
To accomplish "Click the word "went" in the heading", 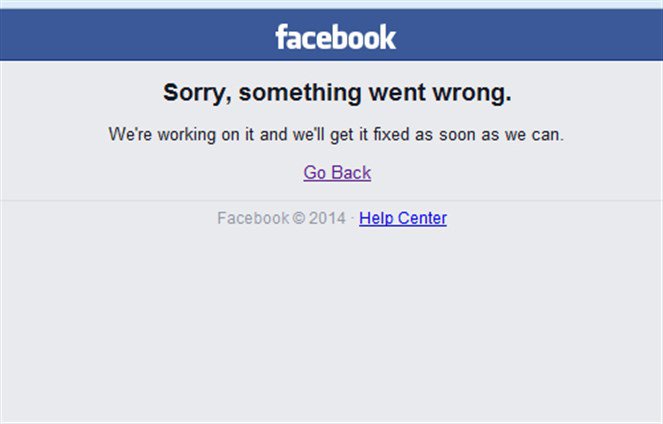I will click(x=397, y=93).
